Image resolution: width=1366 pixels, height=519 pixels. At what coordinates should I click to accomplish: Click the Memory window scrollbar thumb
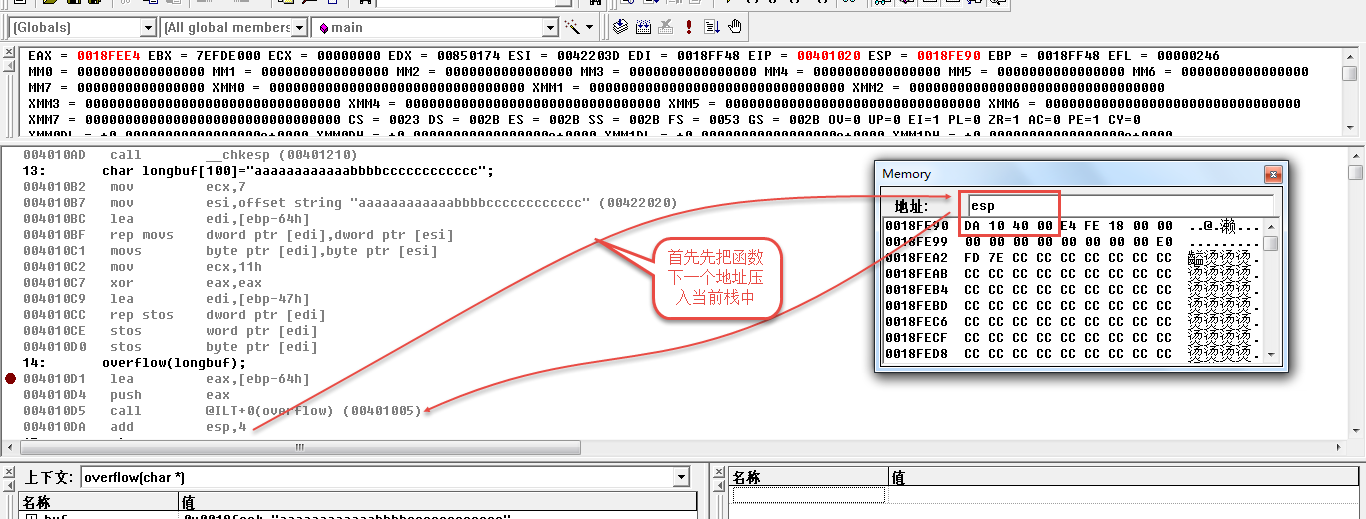1271,243
